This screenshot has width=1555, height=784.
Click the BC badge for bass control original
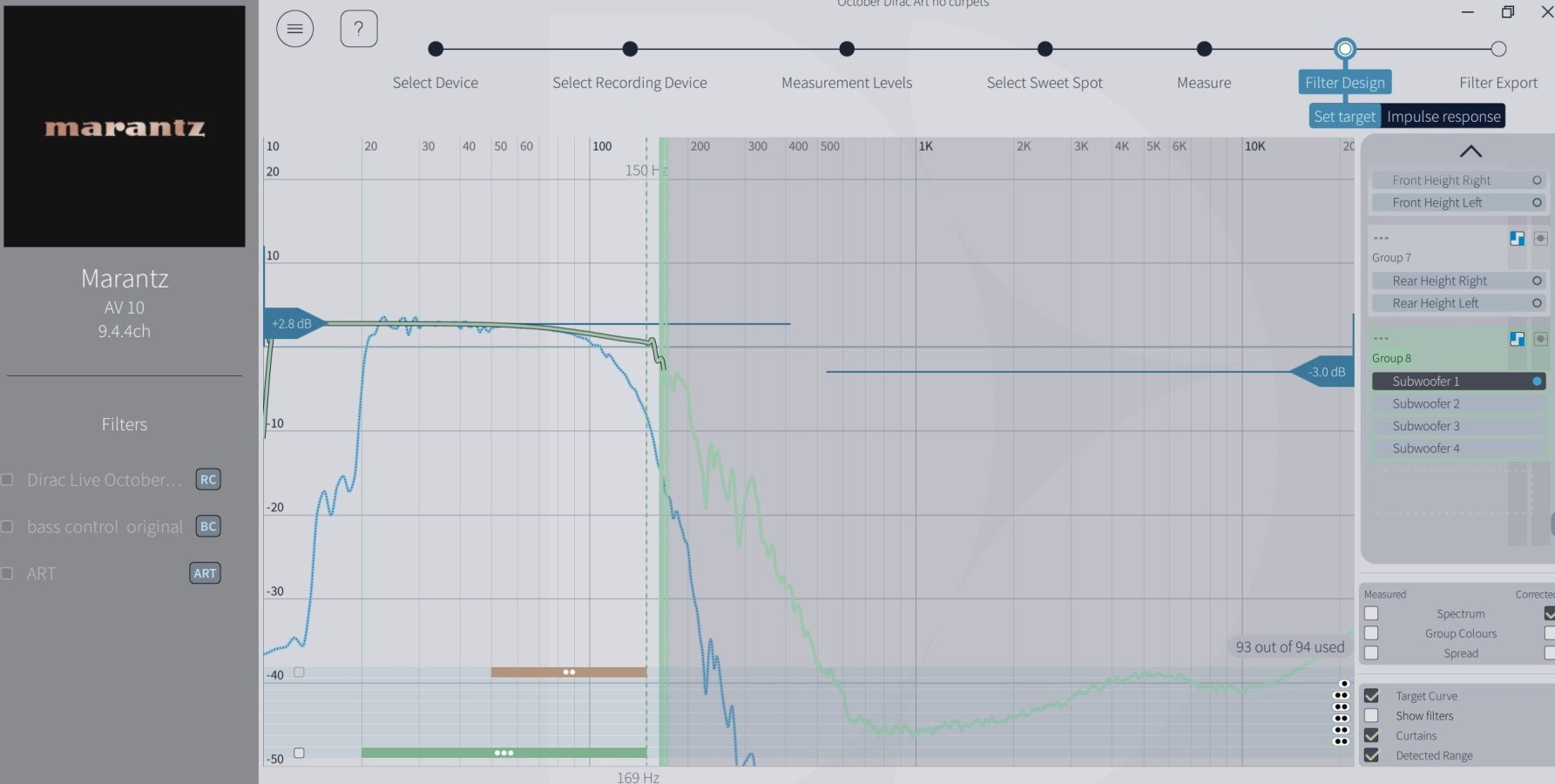click(208, 526)
